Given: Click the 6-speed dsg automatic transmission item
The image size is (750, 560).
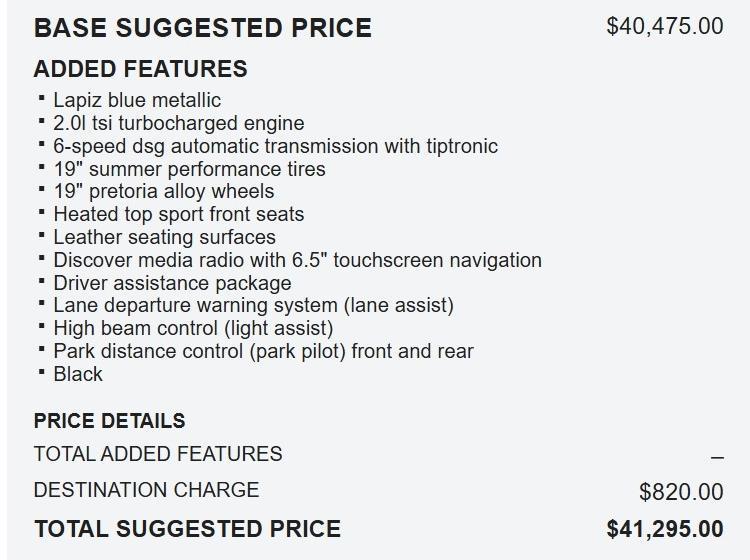Looking at the screenshot, I should pos(275,146).
